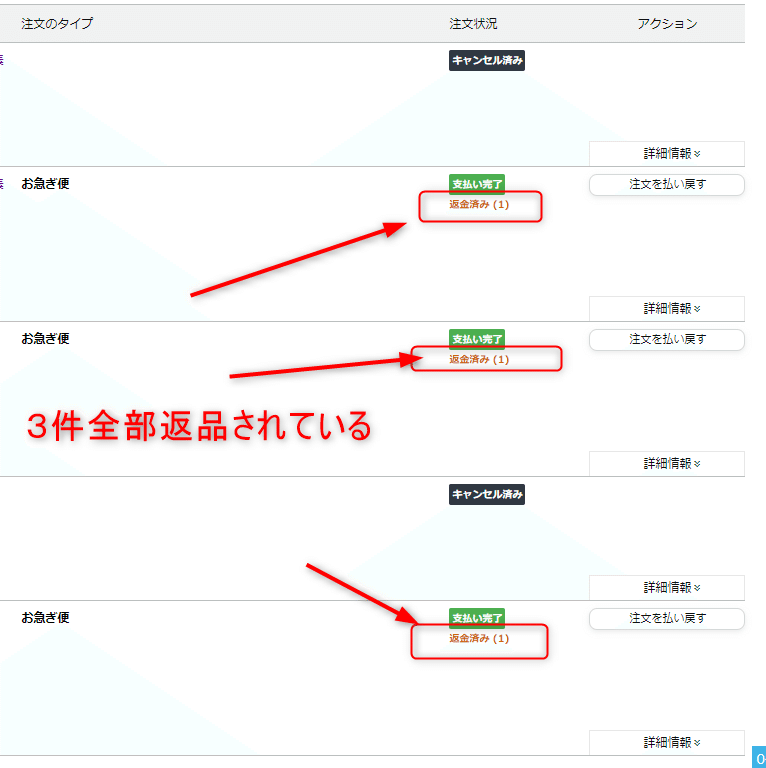
Task: Select first お急ぎ便 order type text
Action: pyautogui.click(x=45, y=184)
